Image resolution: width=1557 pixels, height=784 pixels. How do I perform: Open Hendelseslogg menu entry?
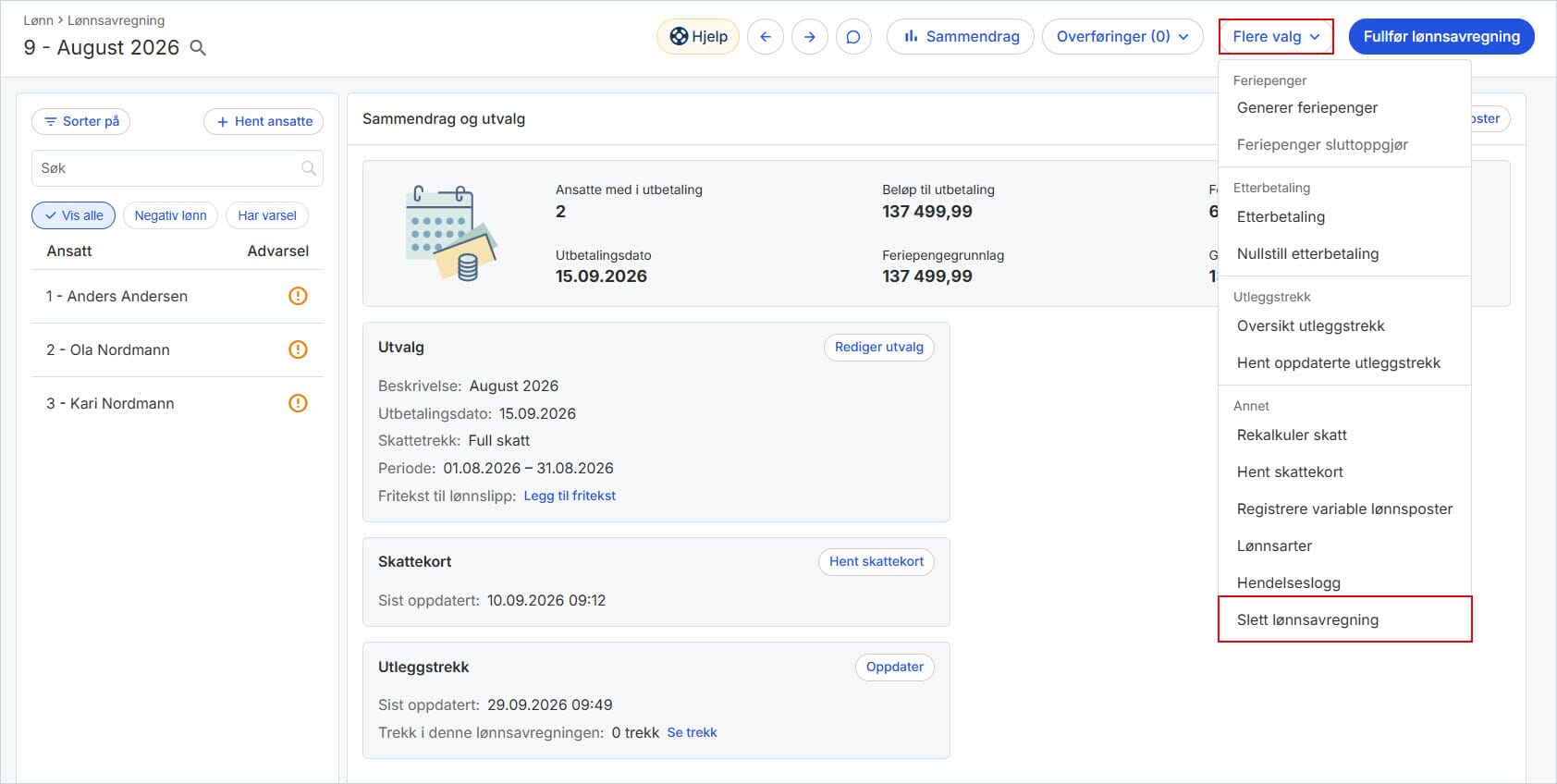(x=1344, y=582)
